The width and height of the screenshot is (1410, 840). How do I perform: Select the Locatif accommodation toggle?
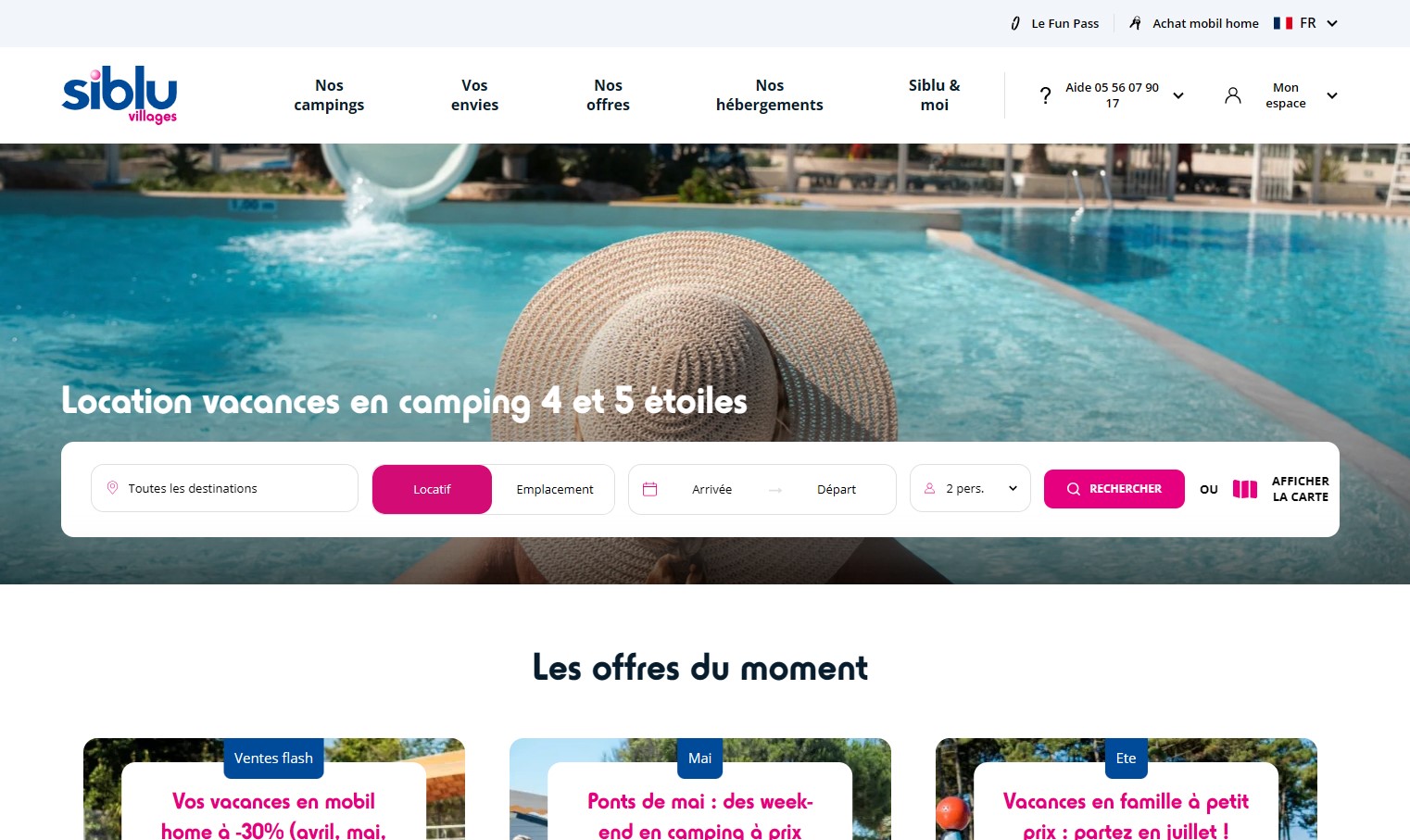[432, 489]
